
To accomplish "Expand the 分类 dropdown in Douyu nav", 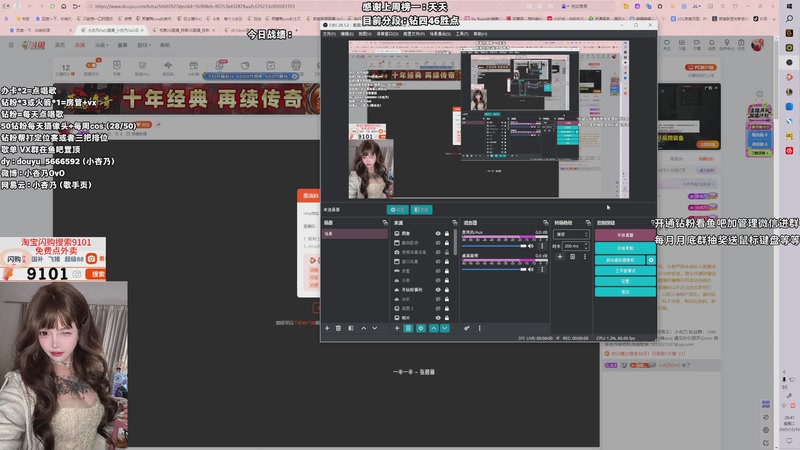I will pos(101,45).
